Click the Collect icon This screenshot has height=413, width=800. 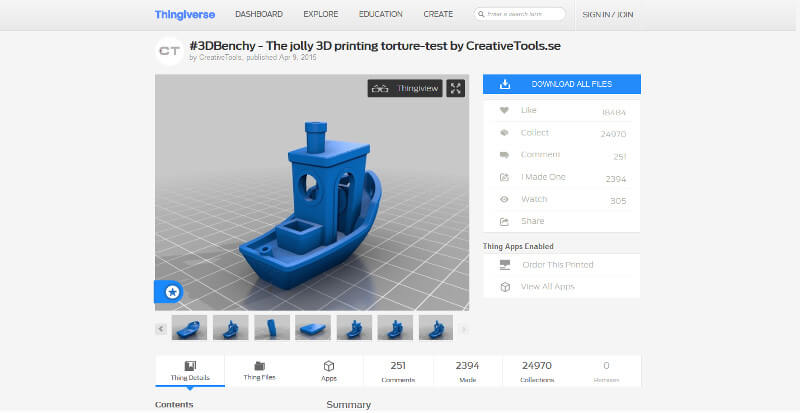tap(504, 133)
